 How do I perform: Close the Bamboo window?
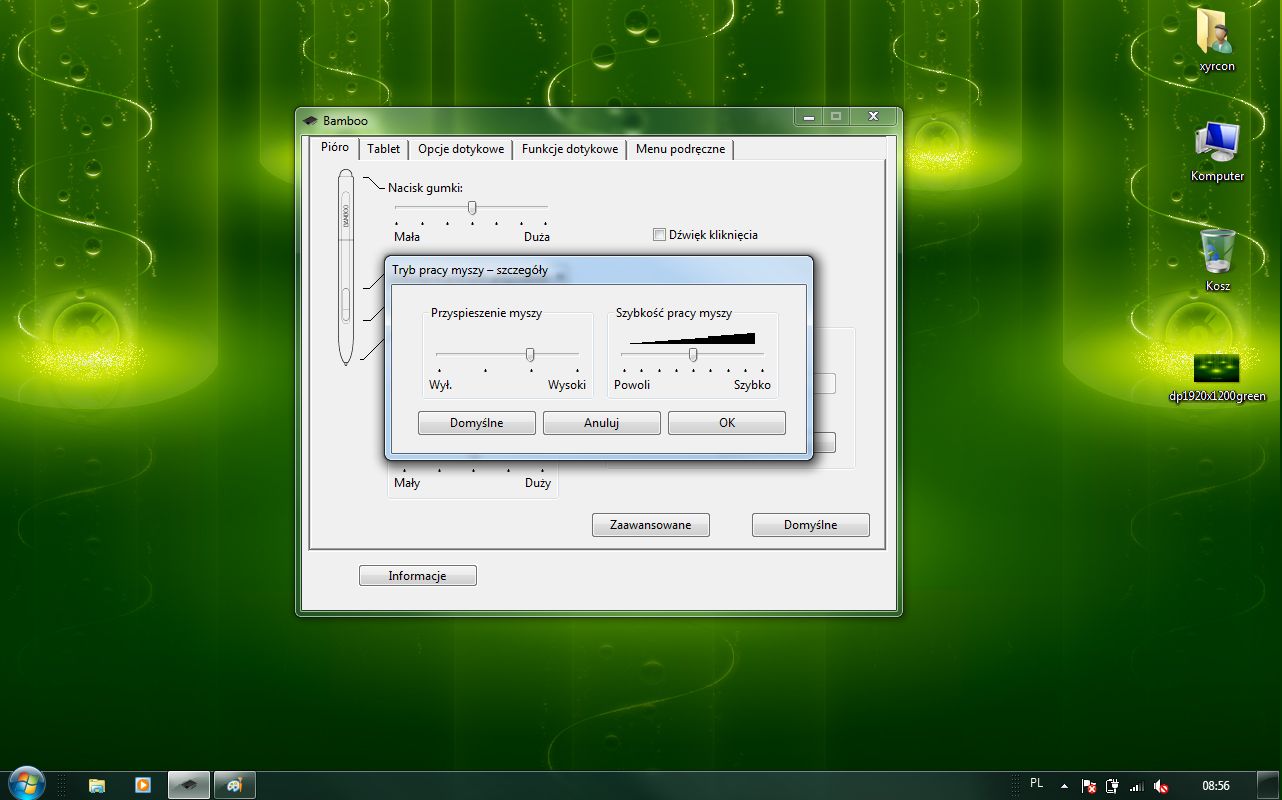click(x=873, y=117)
